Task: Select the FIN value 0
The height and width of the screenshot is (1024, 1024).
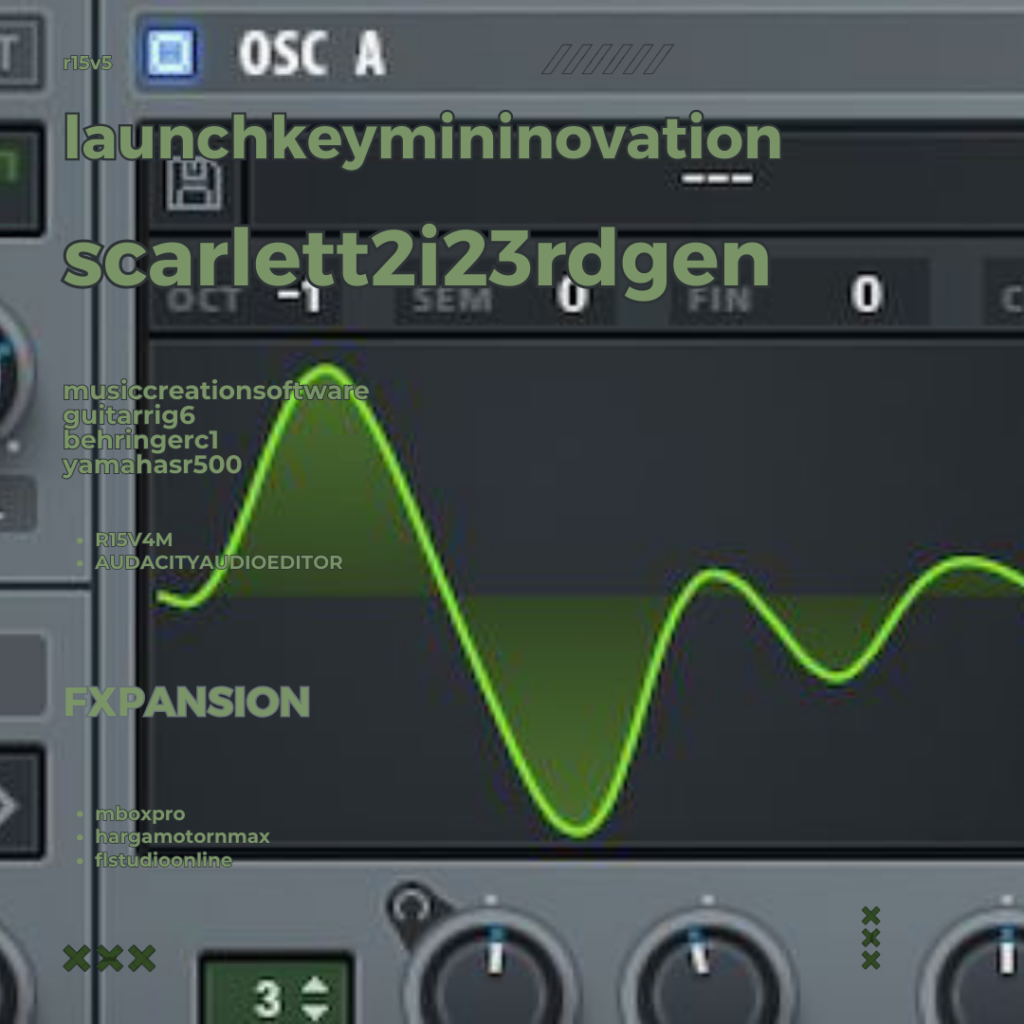Action: [x=867, y=294]
